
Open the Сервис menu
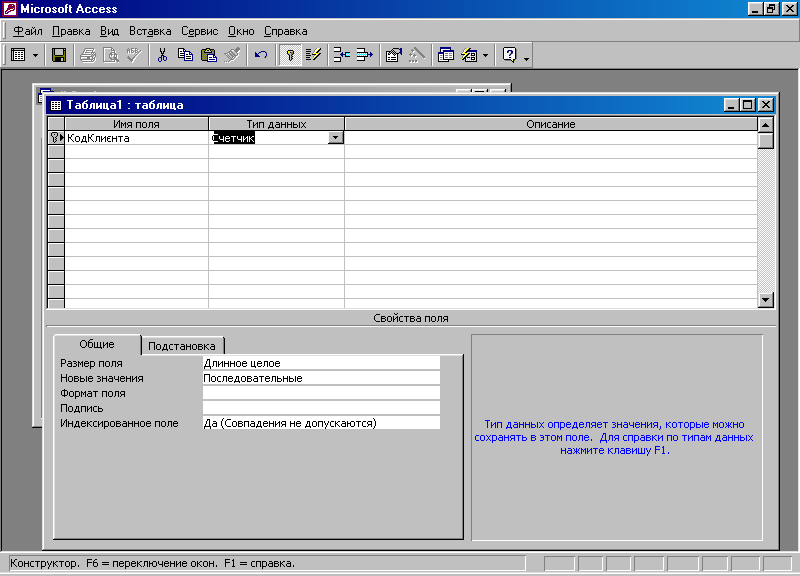click(199, 31)
